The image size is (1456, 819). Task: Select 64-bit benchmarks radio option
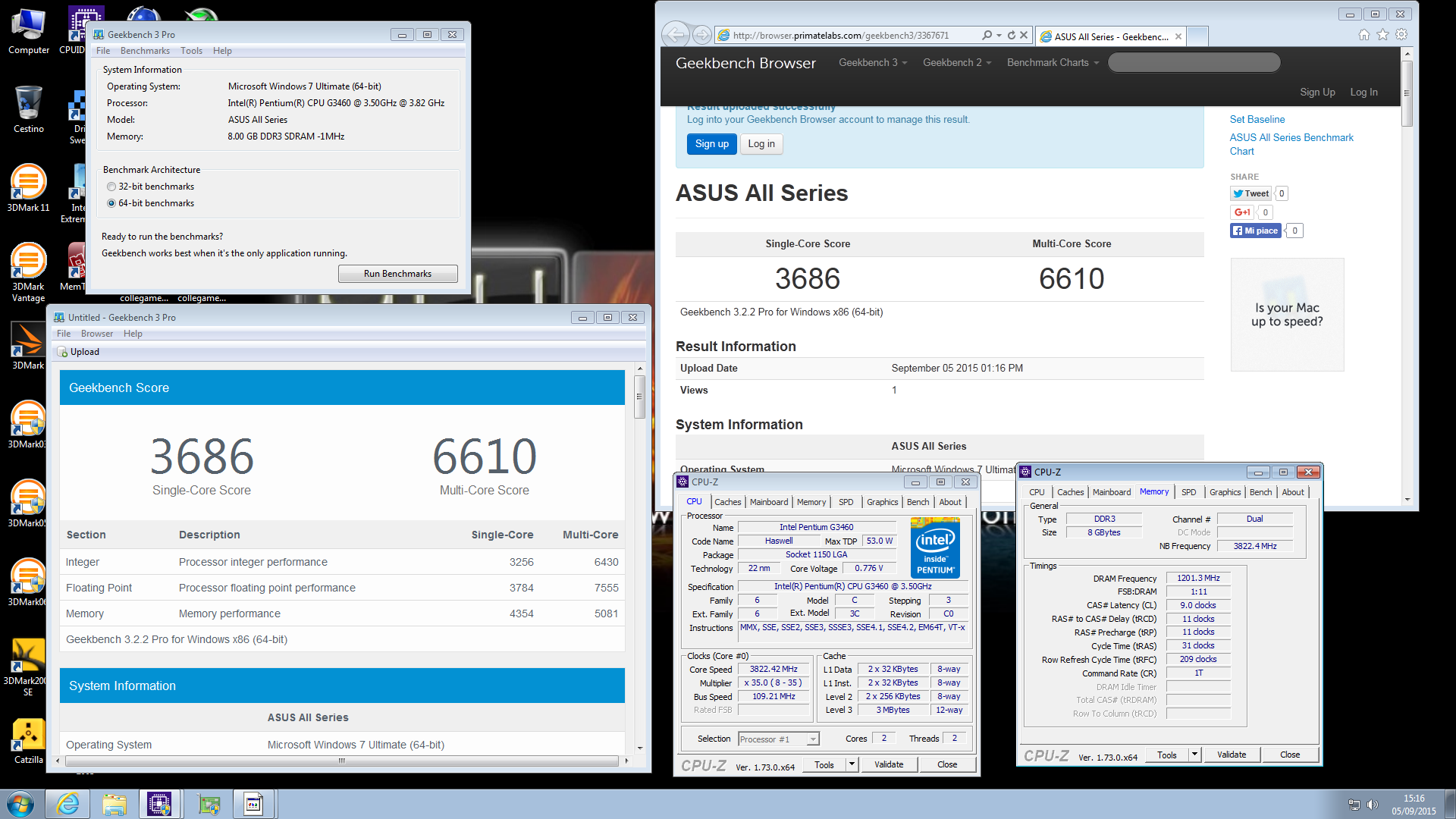point(111,203)
